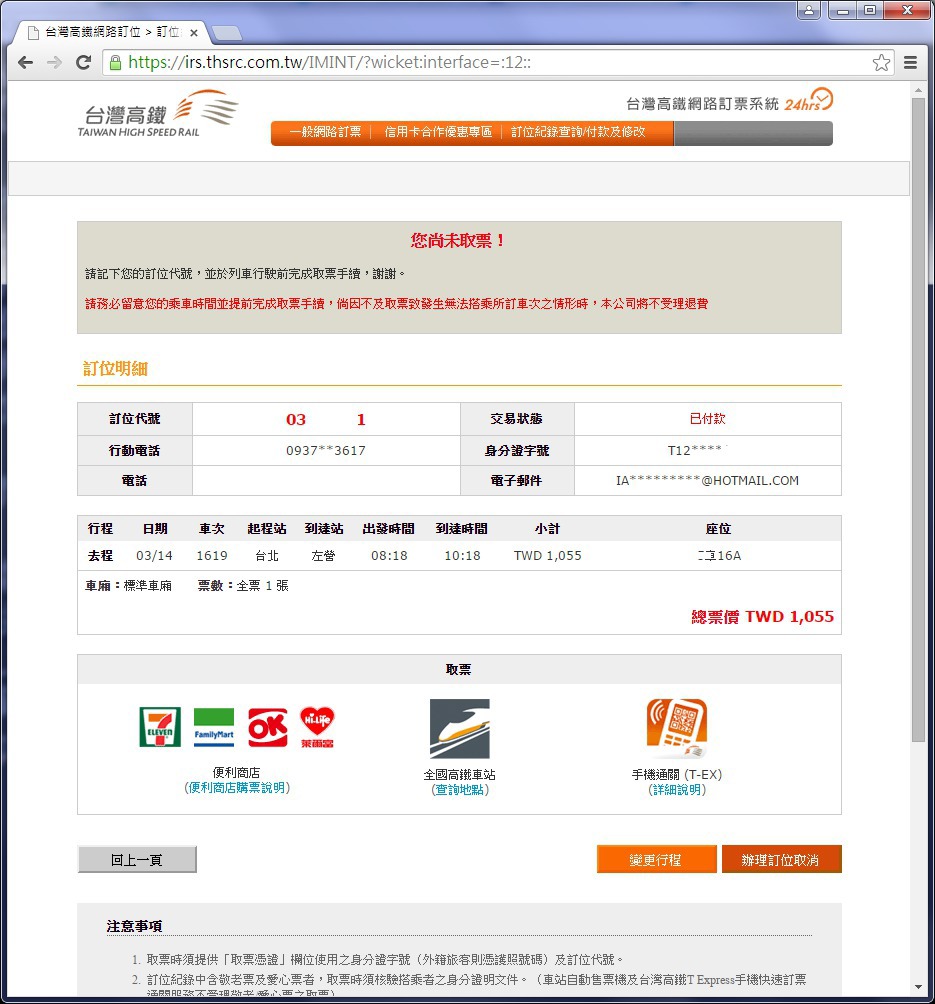Click the arrival time 10:18
935x1004 pixels.
(x=462, y=556)
